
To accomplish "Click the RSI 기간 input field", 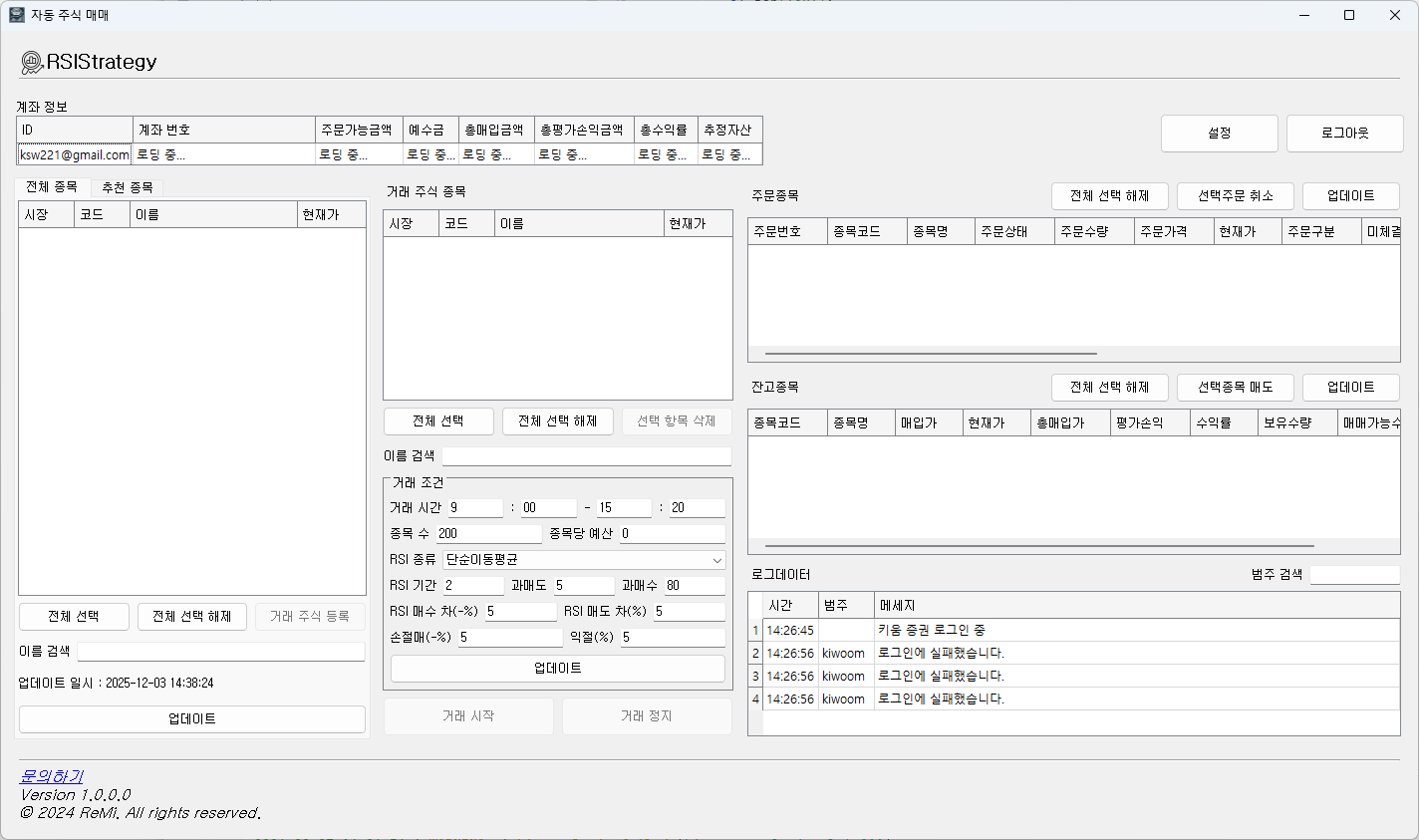I will (473, 586).
